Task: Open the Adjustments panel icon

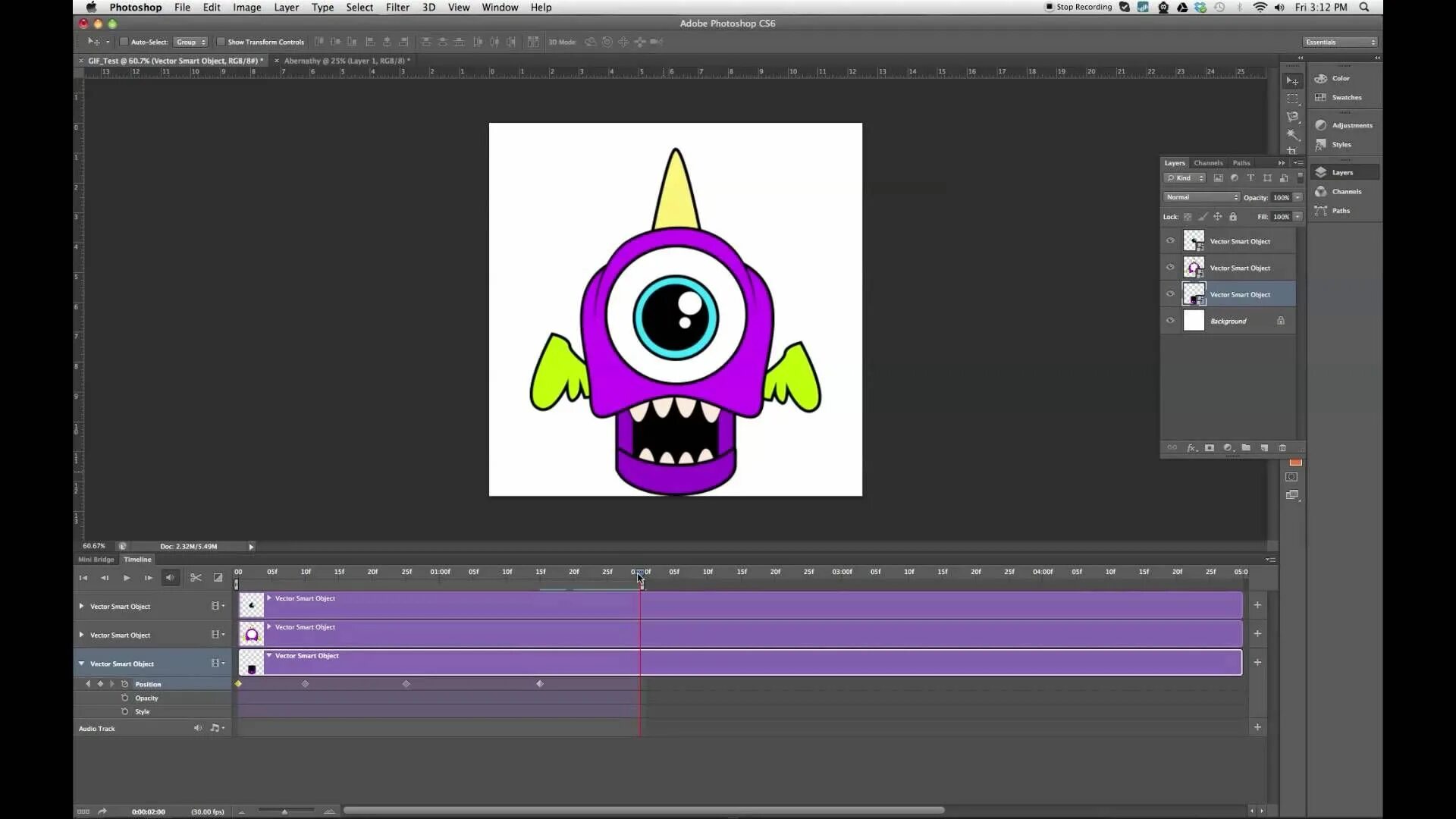Action: (1321, 125)
